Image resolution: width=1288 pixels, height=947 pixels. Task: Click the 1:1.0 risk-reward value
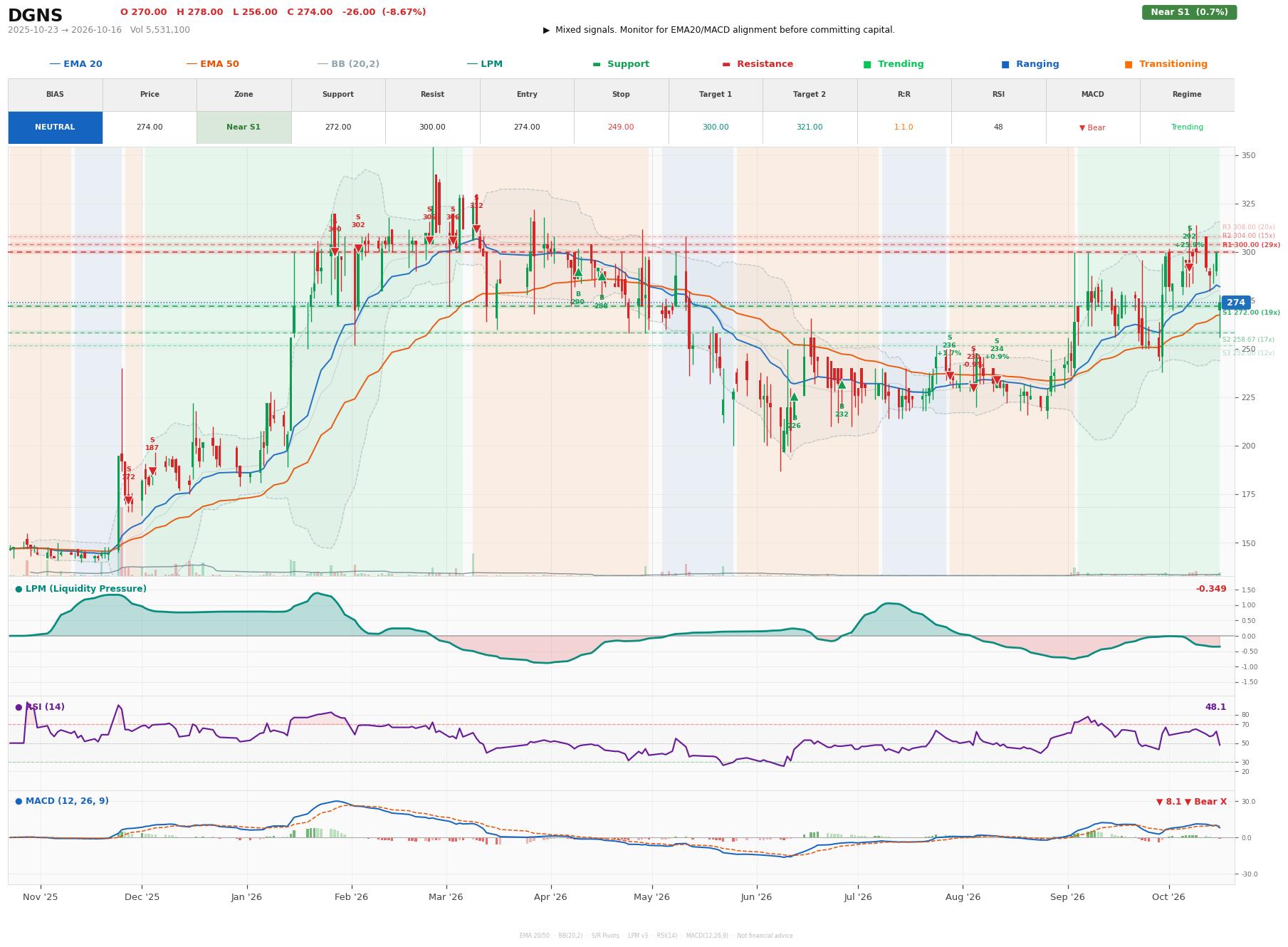coord(904,127)
